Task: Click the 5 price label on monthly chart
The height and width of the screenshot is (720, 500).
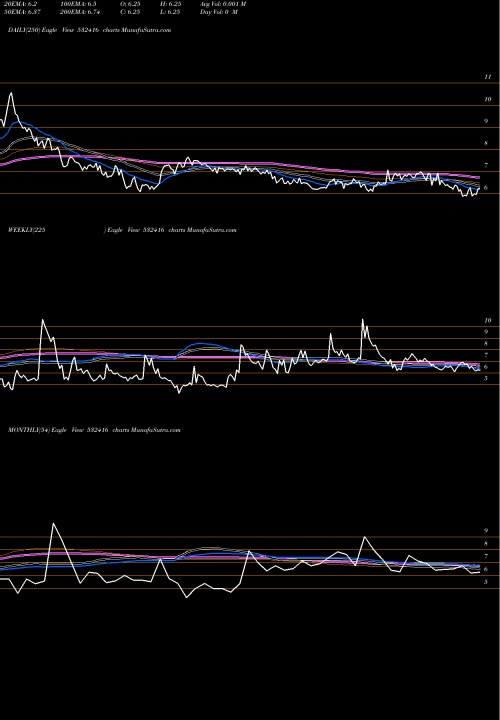Action: click(486, 582)
